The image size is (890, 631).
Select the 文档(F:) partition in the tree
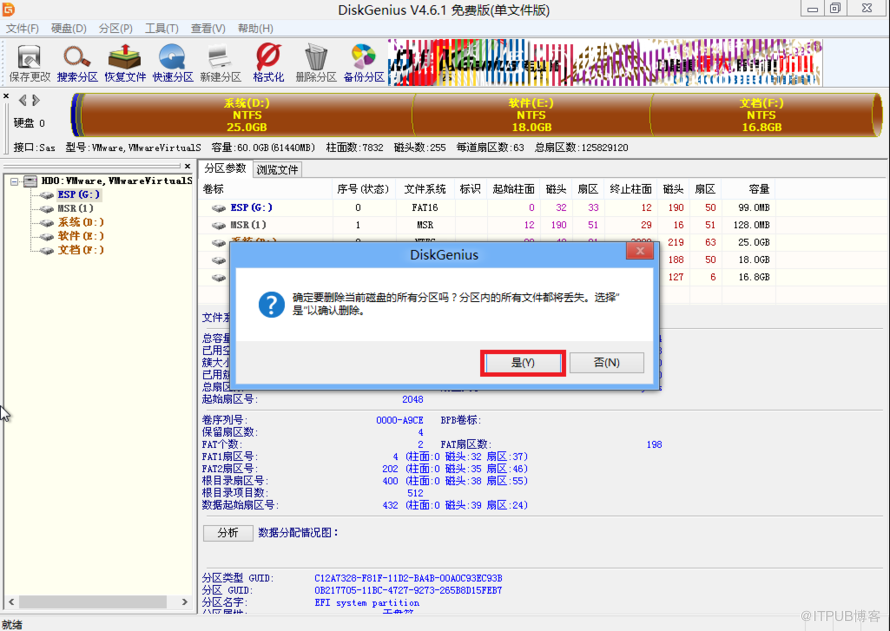pyautogui.click(x=80, y=250)
